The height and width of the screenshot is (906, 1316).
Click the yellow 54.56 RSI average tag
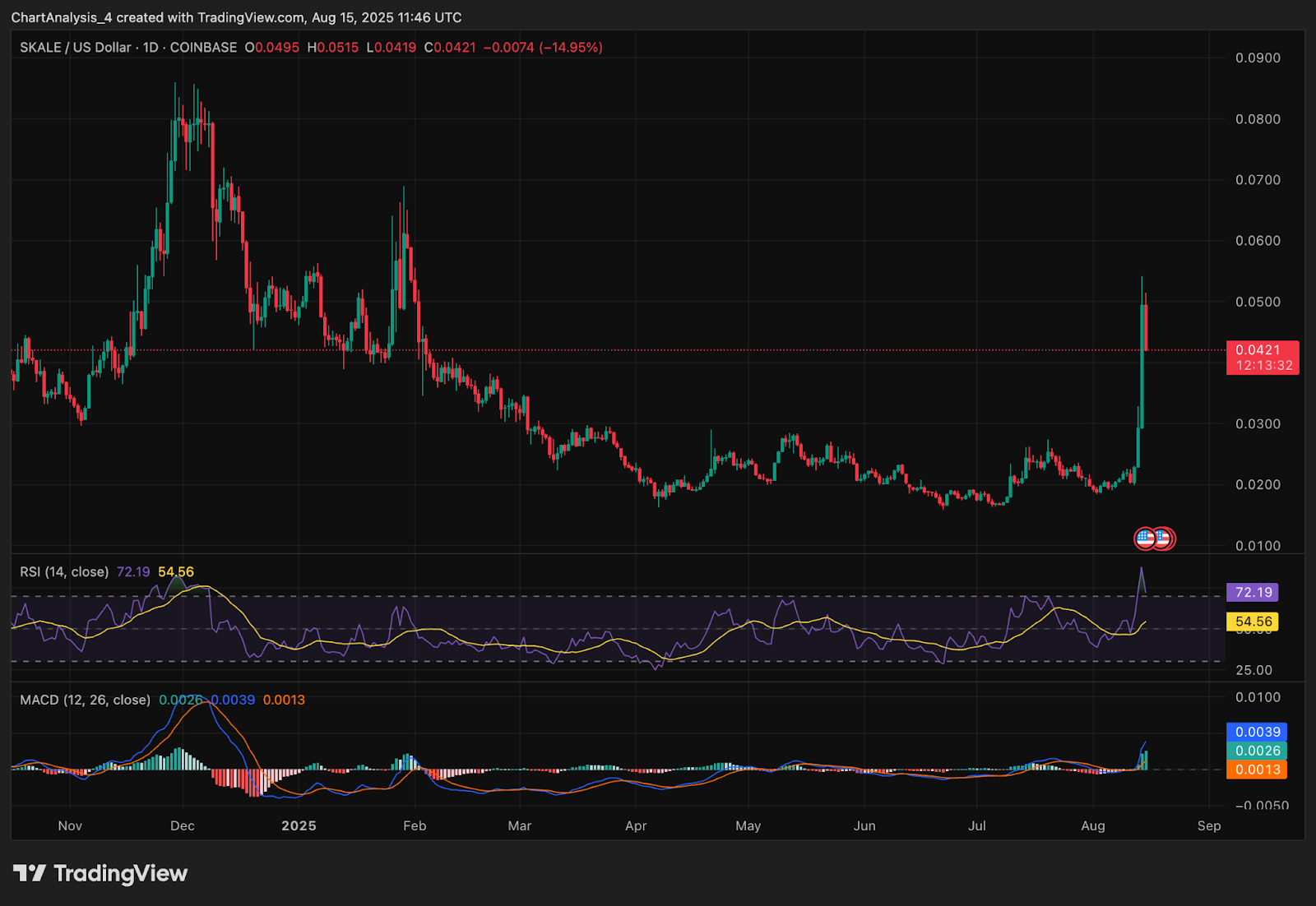[x=1253, y=622]
